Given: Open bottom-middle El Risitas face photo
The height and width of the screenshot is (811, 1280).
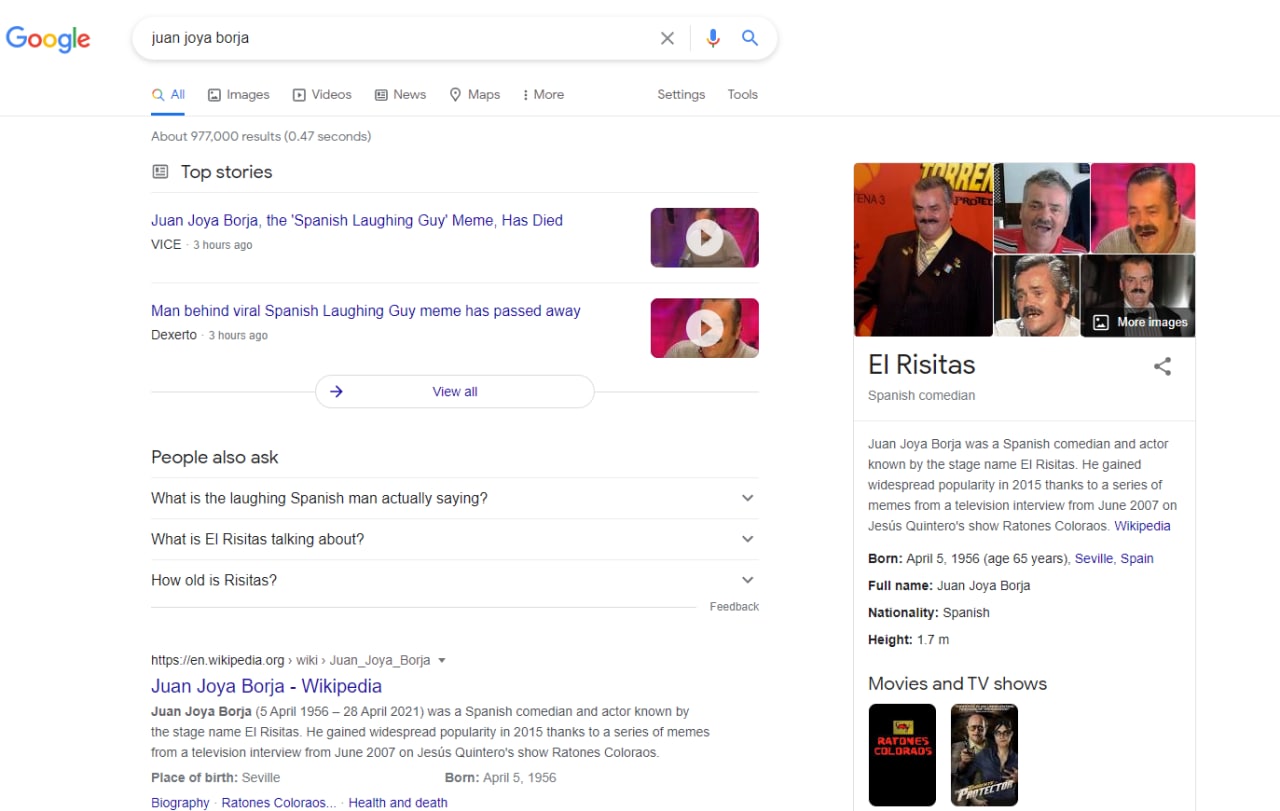Looking at the screenshot, I should (1036, 296).
